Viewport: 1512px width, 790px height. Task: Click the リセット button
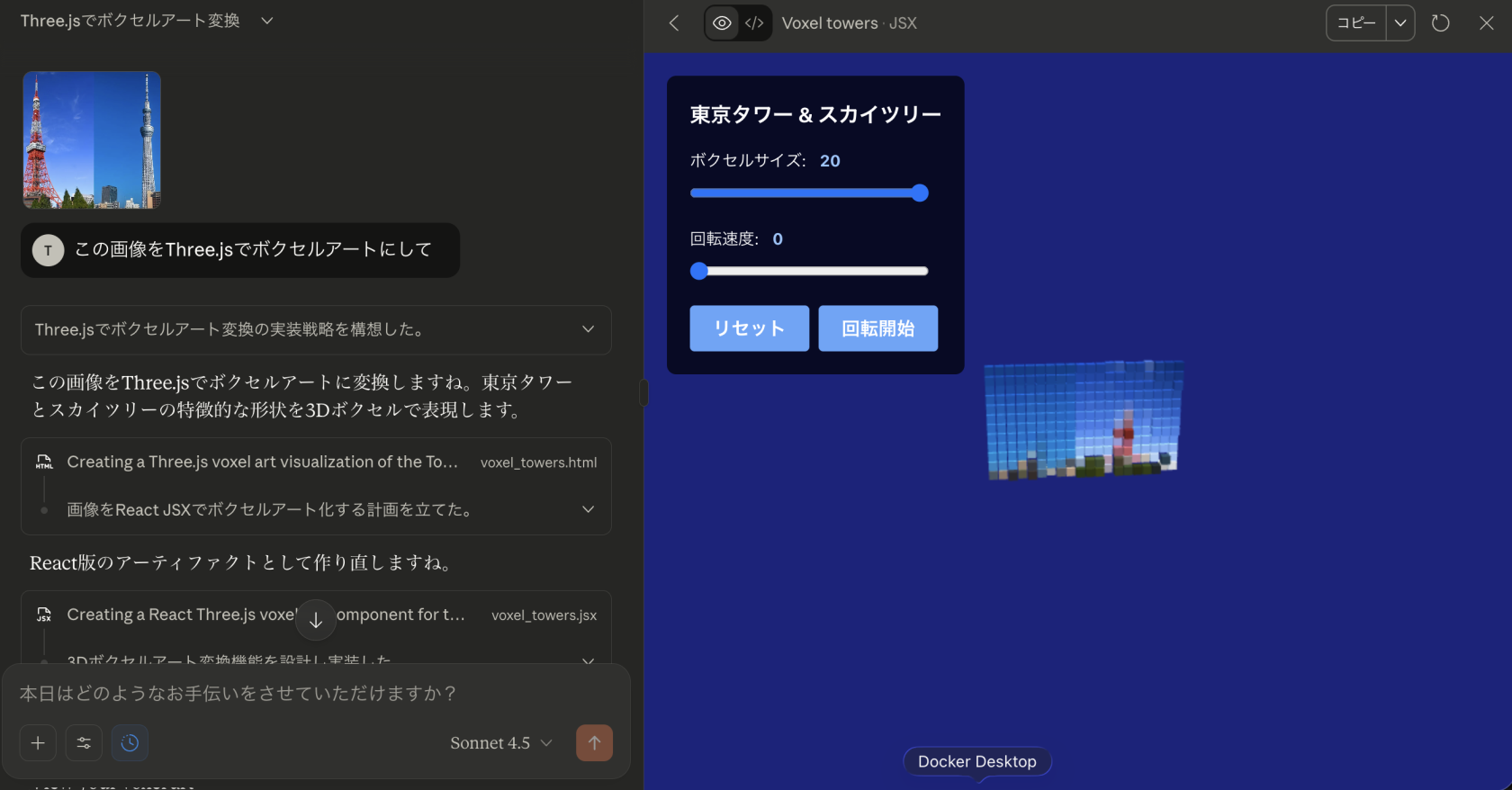tap(749, 328)
